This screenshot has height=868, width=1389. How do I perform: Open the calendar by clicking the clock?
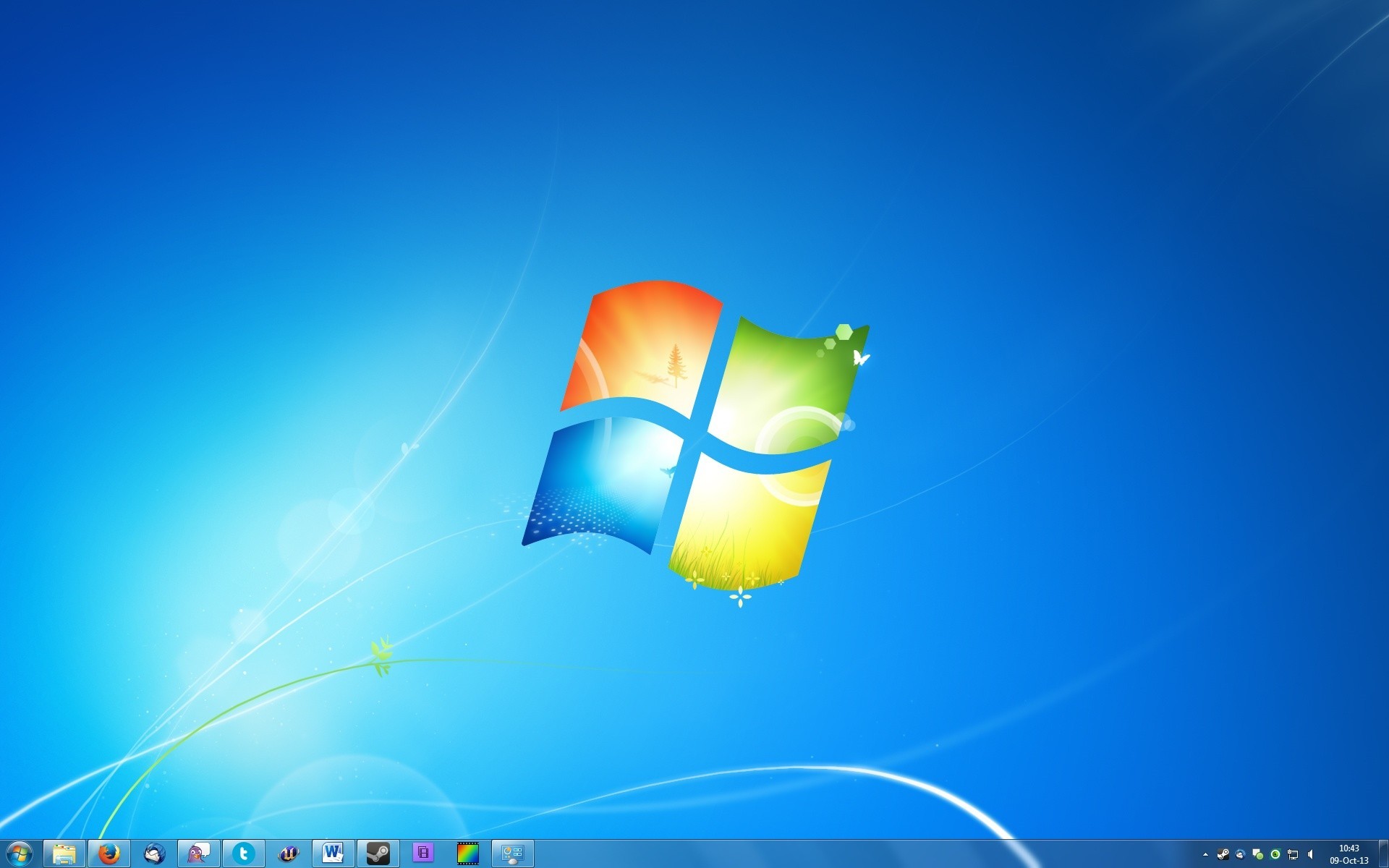click(1350, 855)
